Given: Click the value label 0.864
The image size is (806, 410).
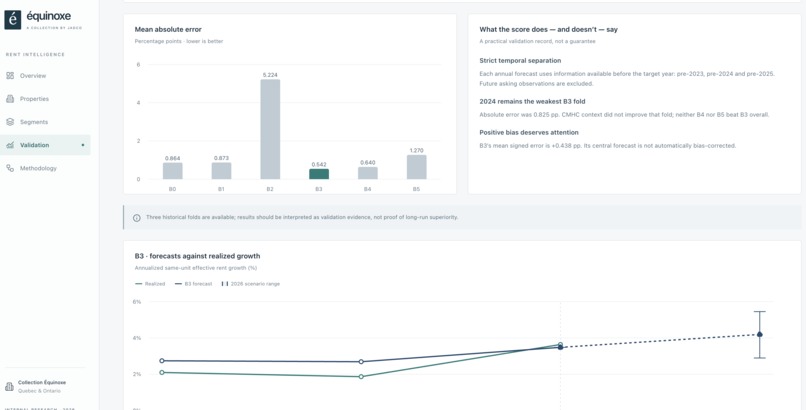Looking at the screenshot, I should (x=172, y=158).
